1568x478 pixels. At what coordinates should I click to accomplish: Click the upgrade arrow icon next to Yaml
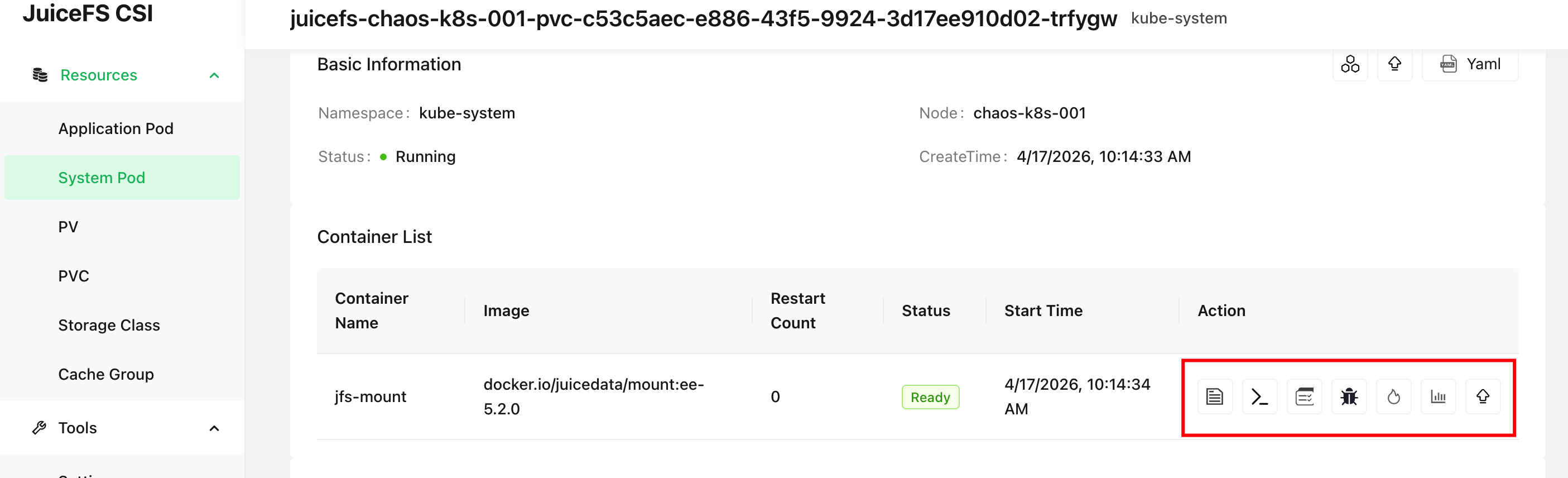[x=1394, y=64]
